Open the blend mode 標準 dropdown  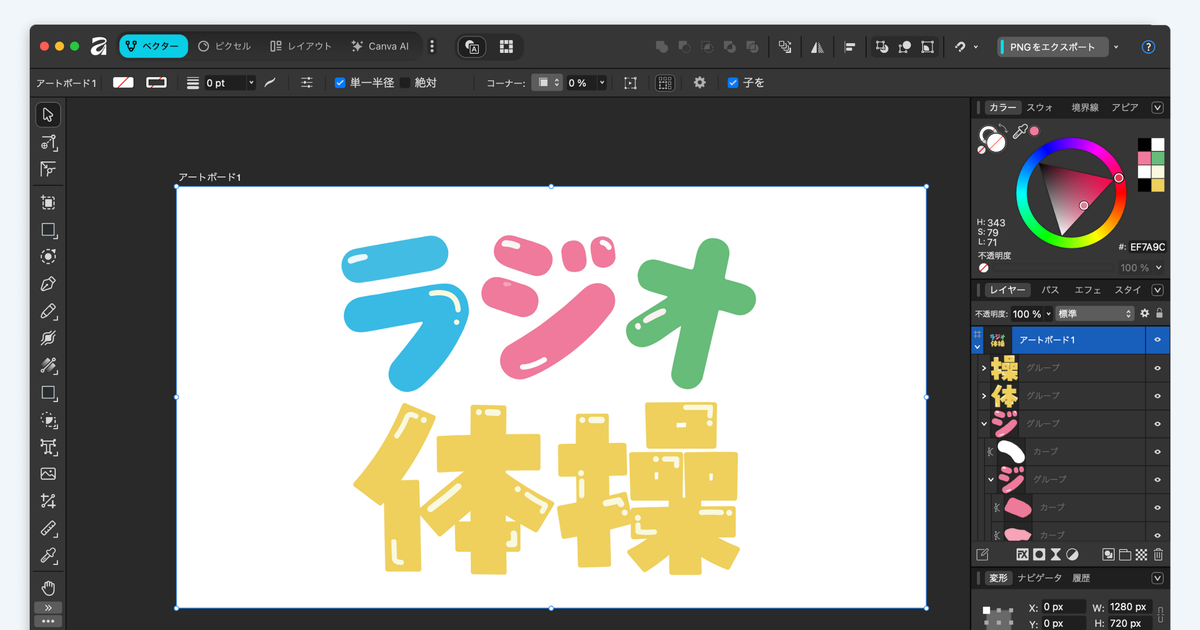tap(1095, 313)
